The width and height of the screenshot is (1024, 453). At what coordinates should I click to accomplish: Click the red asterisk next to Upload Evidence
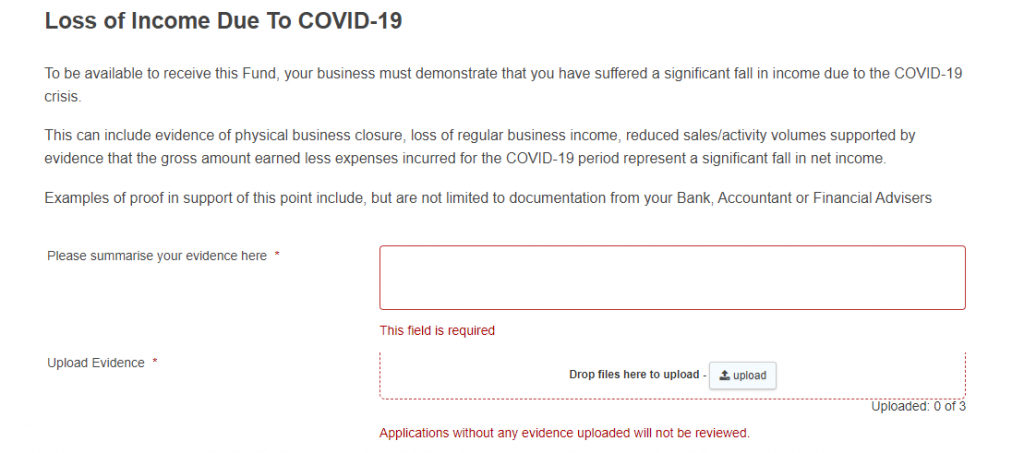(155, 363)
